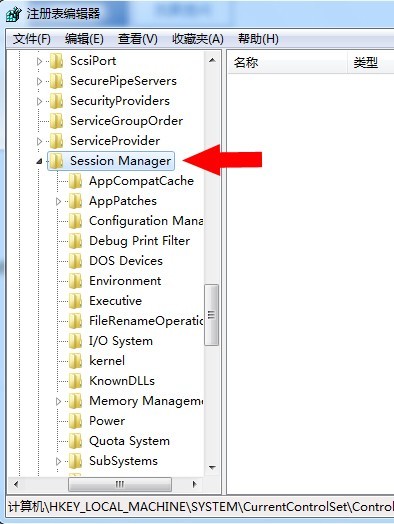Click the Environment folder icon
Viewport: 394px width, 524px height.
pos(75,281)
